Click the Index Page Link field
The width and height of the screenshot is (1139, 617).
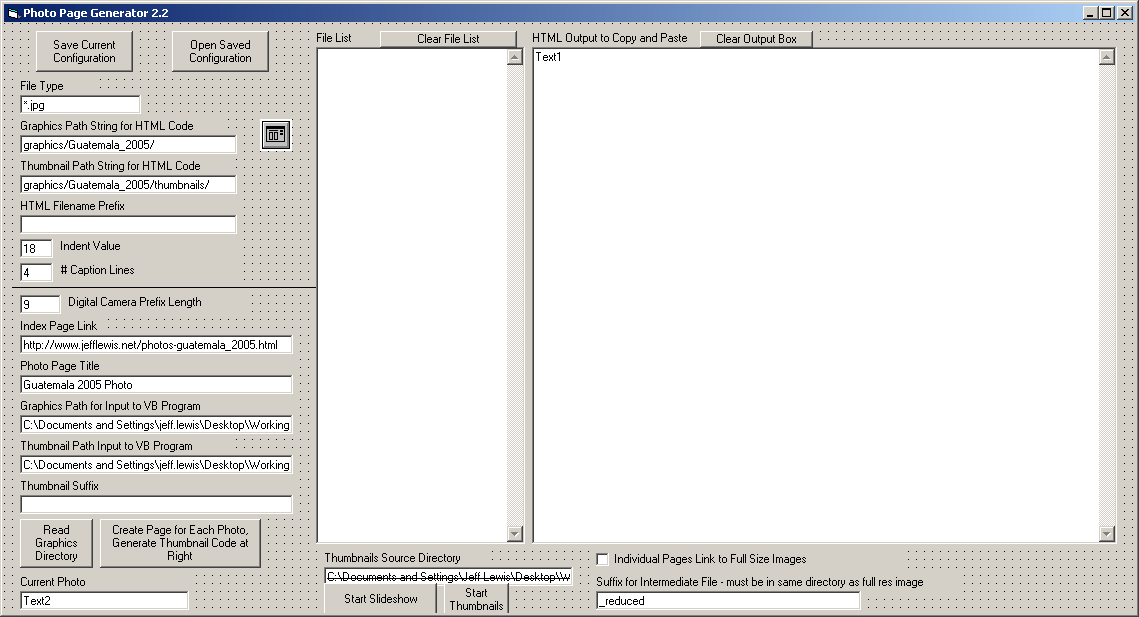[x=156, y=344]
